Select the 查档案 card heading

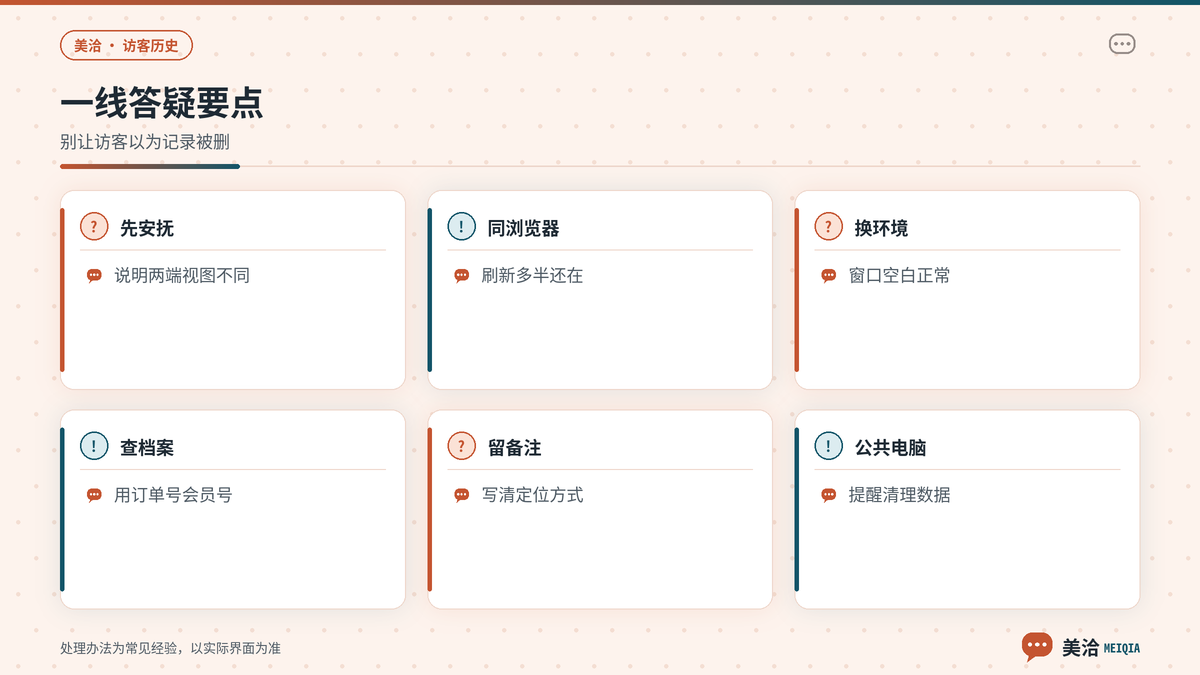pyautogui.click(x=147, y=448)
